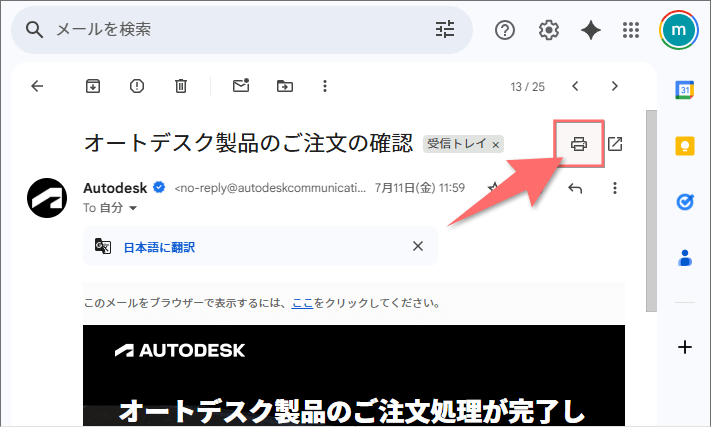Mark the email as unread
Viewport: 711px width, 427px height.
coord(241,85)
